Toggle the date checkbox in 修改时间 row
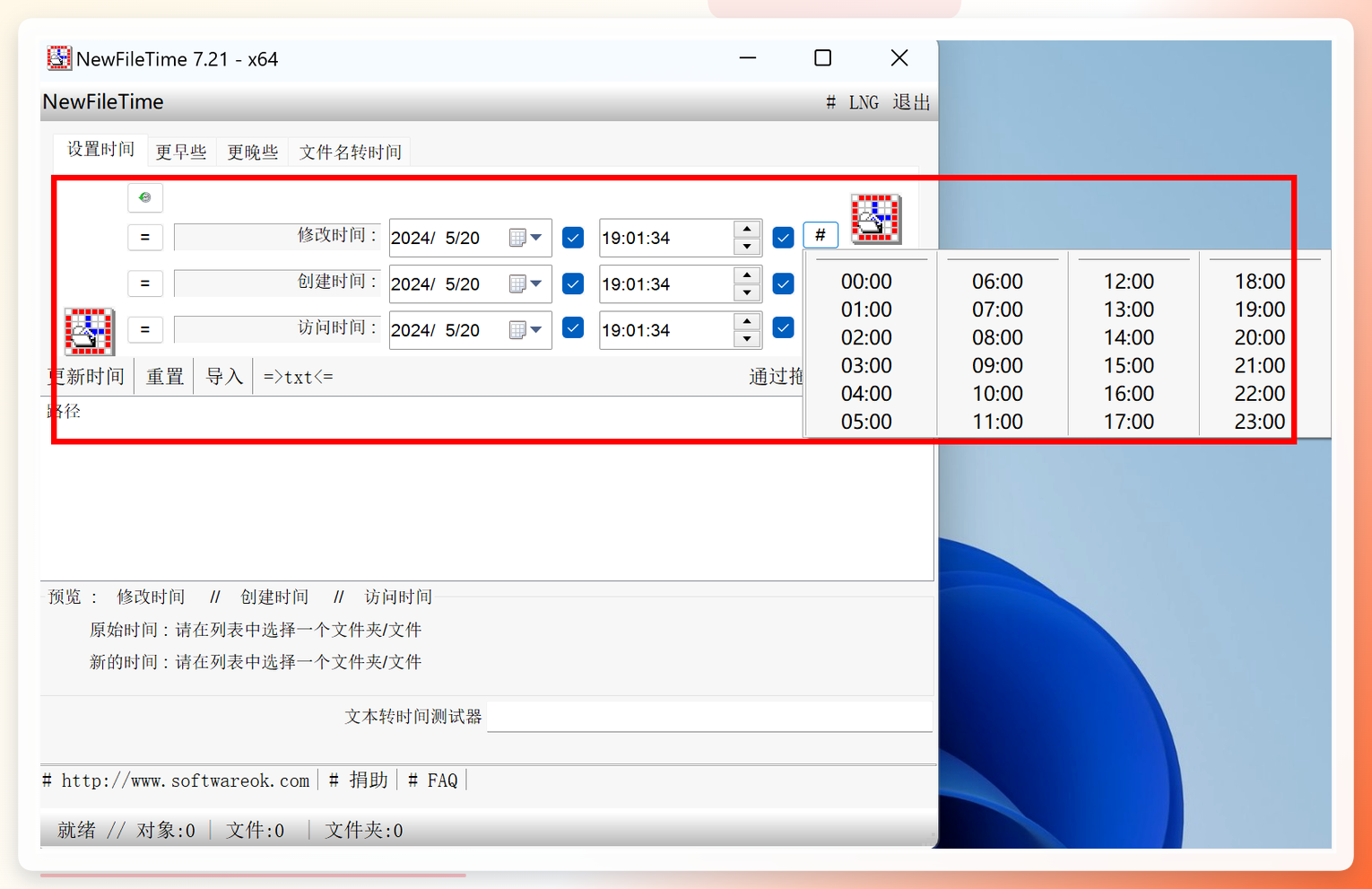This screenshot has height=889, width=1372. [573, 238]
